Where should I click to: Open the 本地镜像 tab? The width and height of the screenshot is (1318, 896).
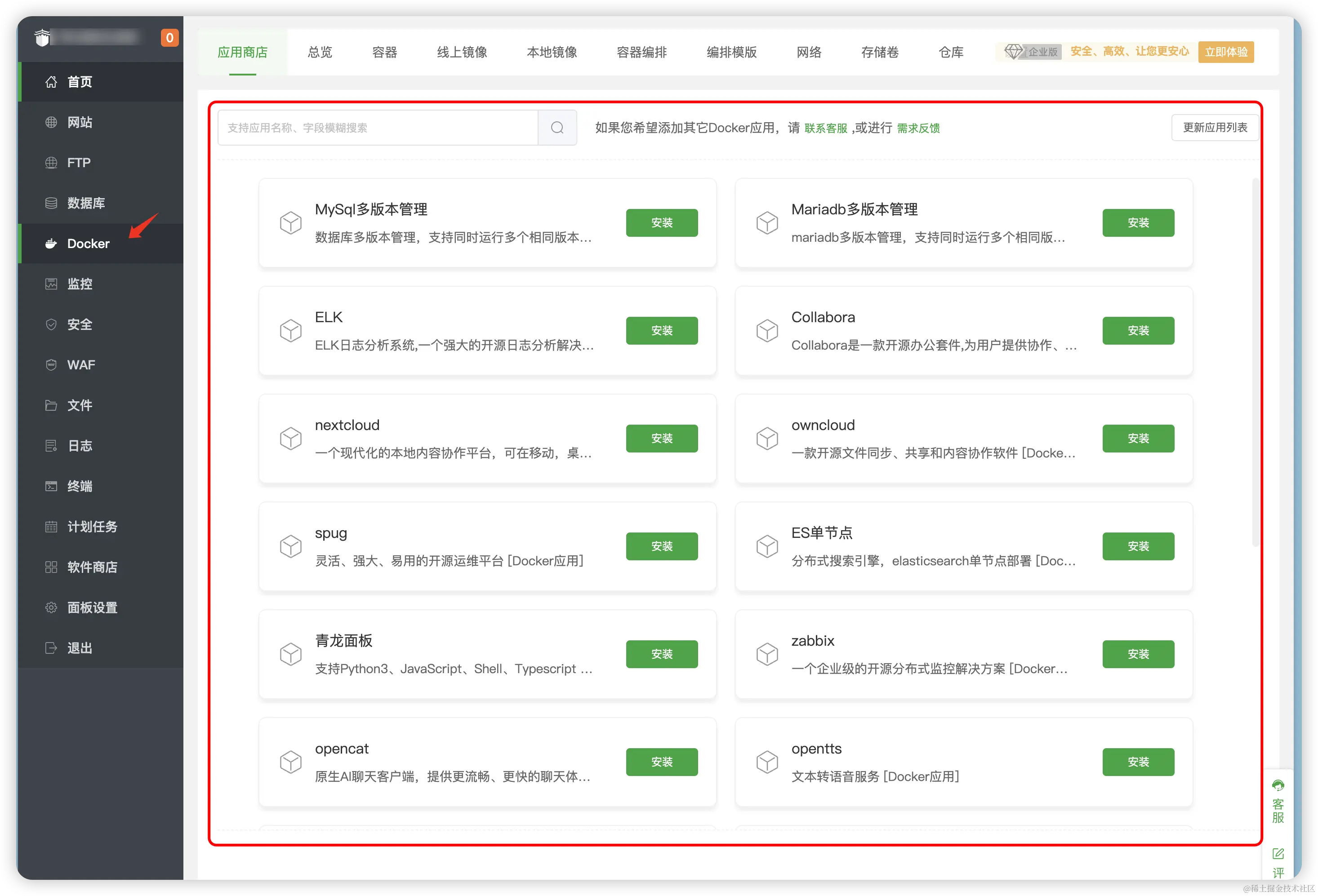coord(551,52)
